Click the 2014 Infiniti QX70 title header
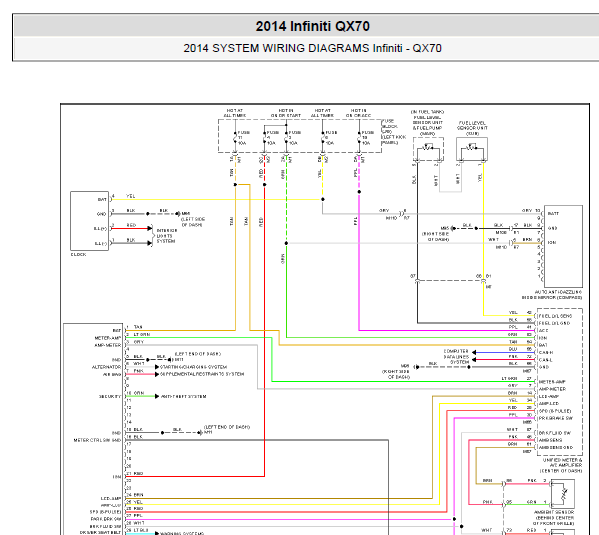 pos(312,26)
